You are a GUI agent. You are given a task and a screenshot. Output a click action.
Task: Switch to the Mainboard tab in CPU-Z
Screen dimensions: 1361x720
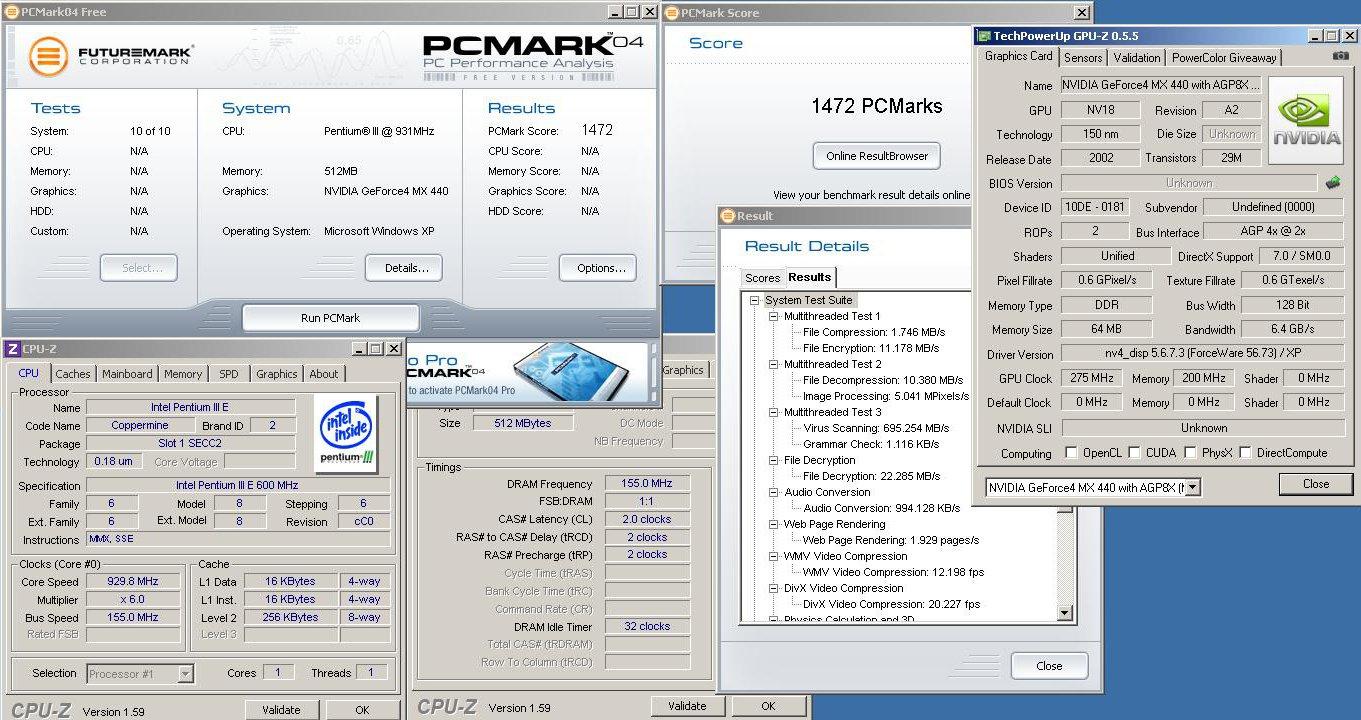(x=127, y=374)
